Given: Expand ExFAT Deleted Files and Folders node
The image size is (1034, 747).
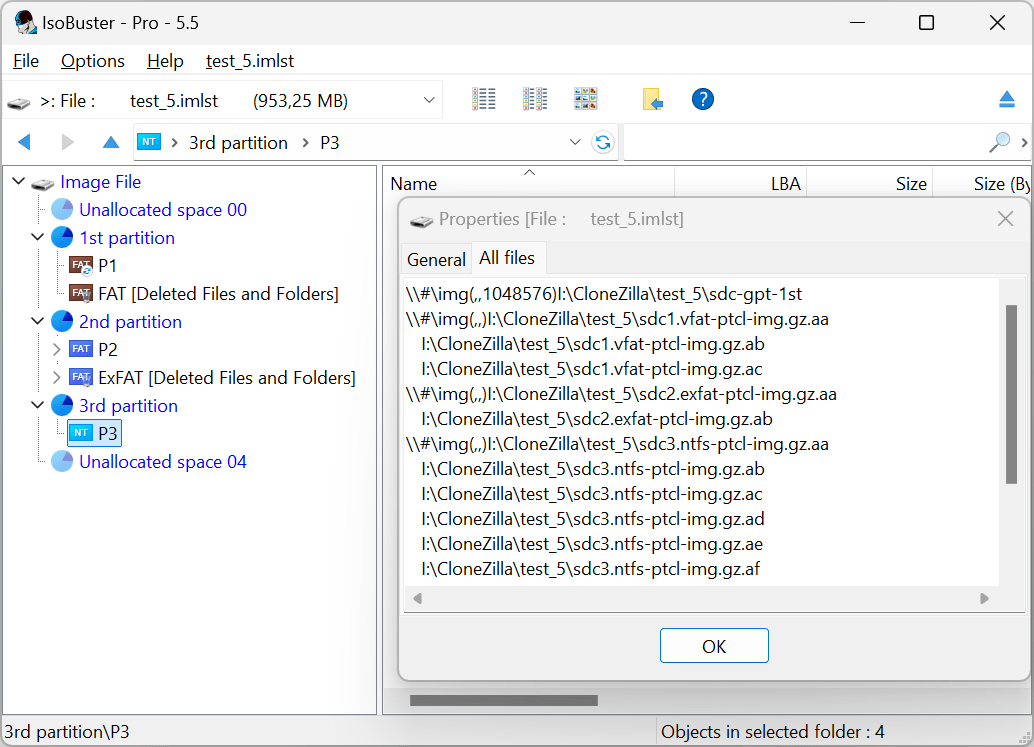Looking at the screenshot, I should [57, 377].
